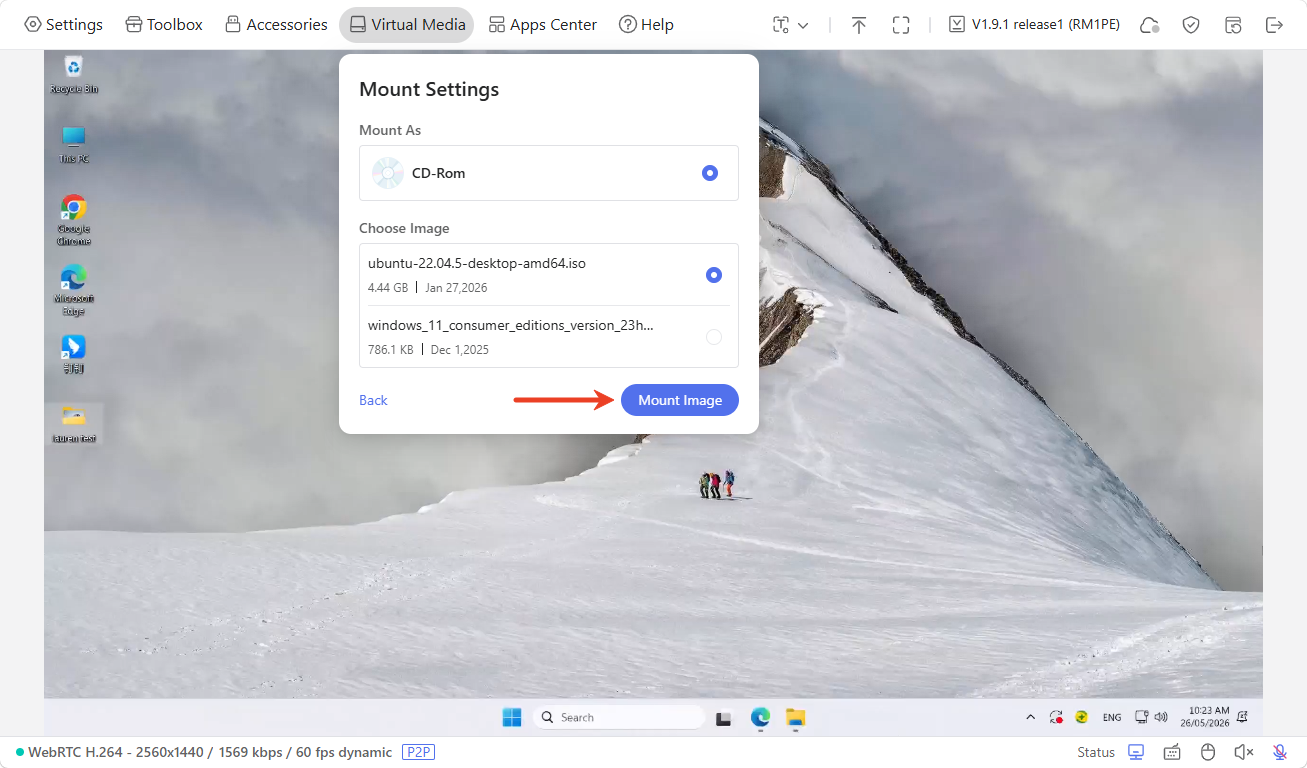Screen dimensions: 1307x768
Task: Open the security shield icon
Action: [1191, 25]
